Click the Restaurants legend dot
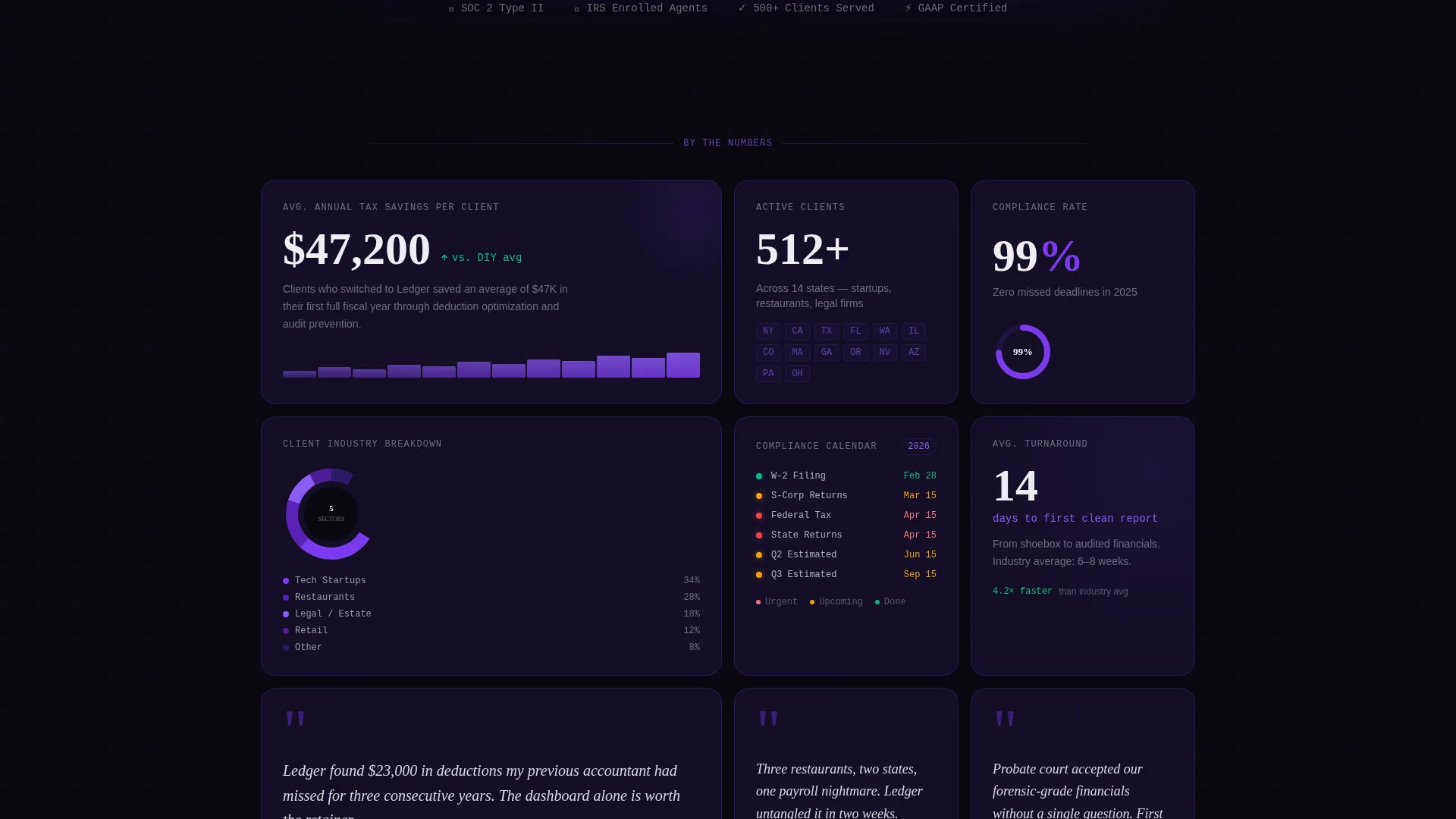 click(286, 598)
